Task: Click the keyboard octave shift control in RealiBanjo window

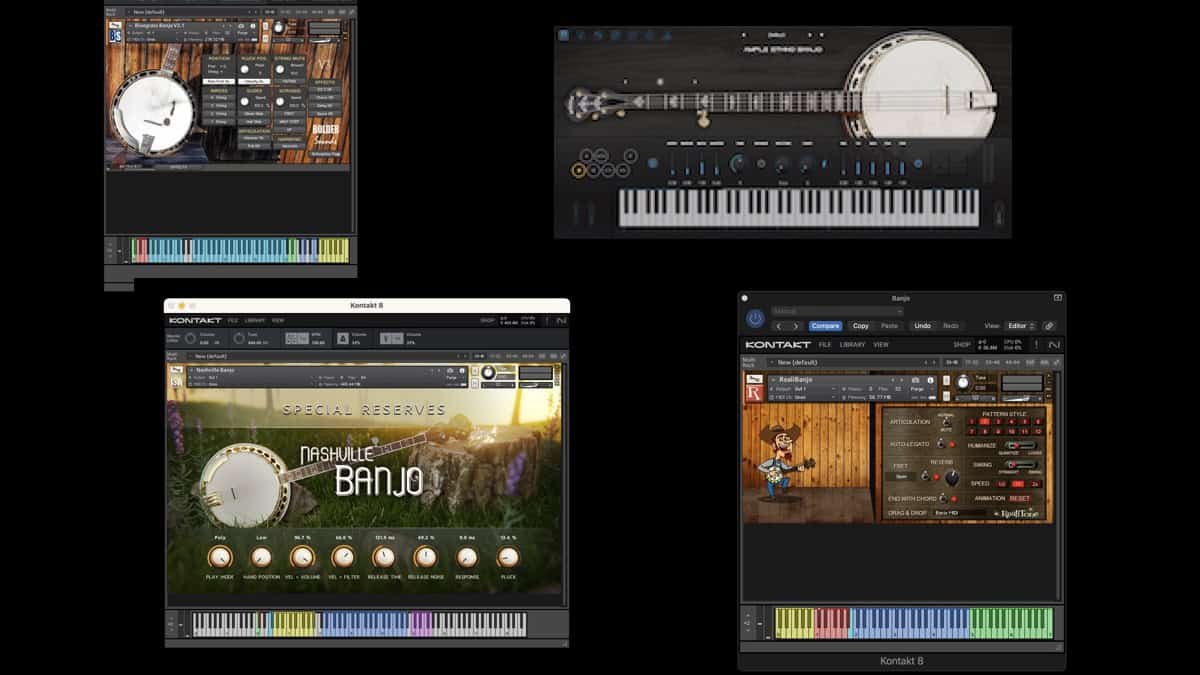Action: pyautogui.click(x=749, y=622)
